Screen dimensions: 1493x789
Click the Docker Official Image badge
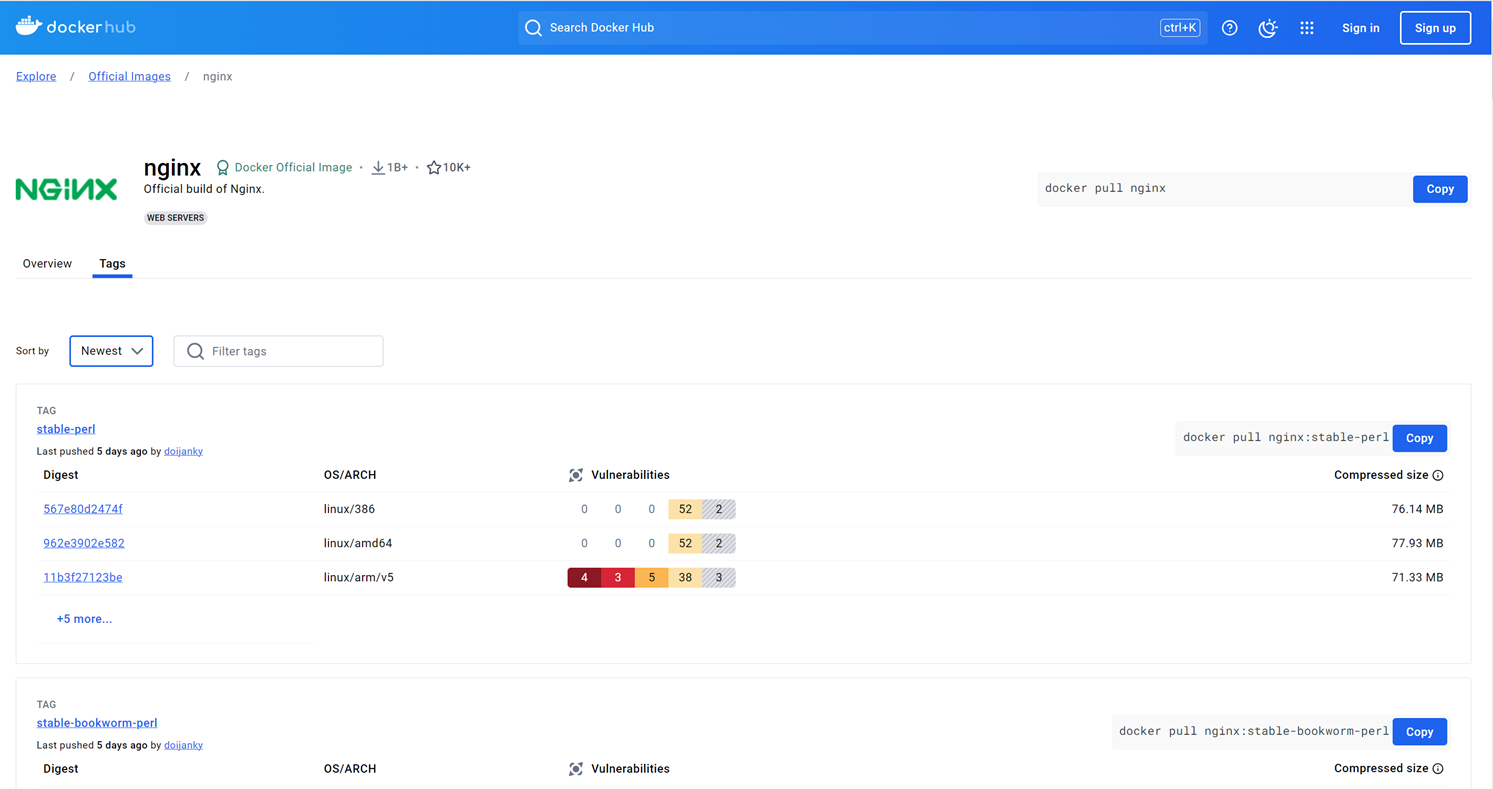click(x=284, y=168)
